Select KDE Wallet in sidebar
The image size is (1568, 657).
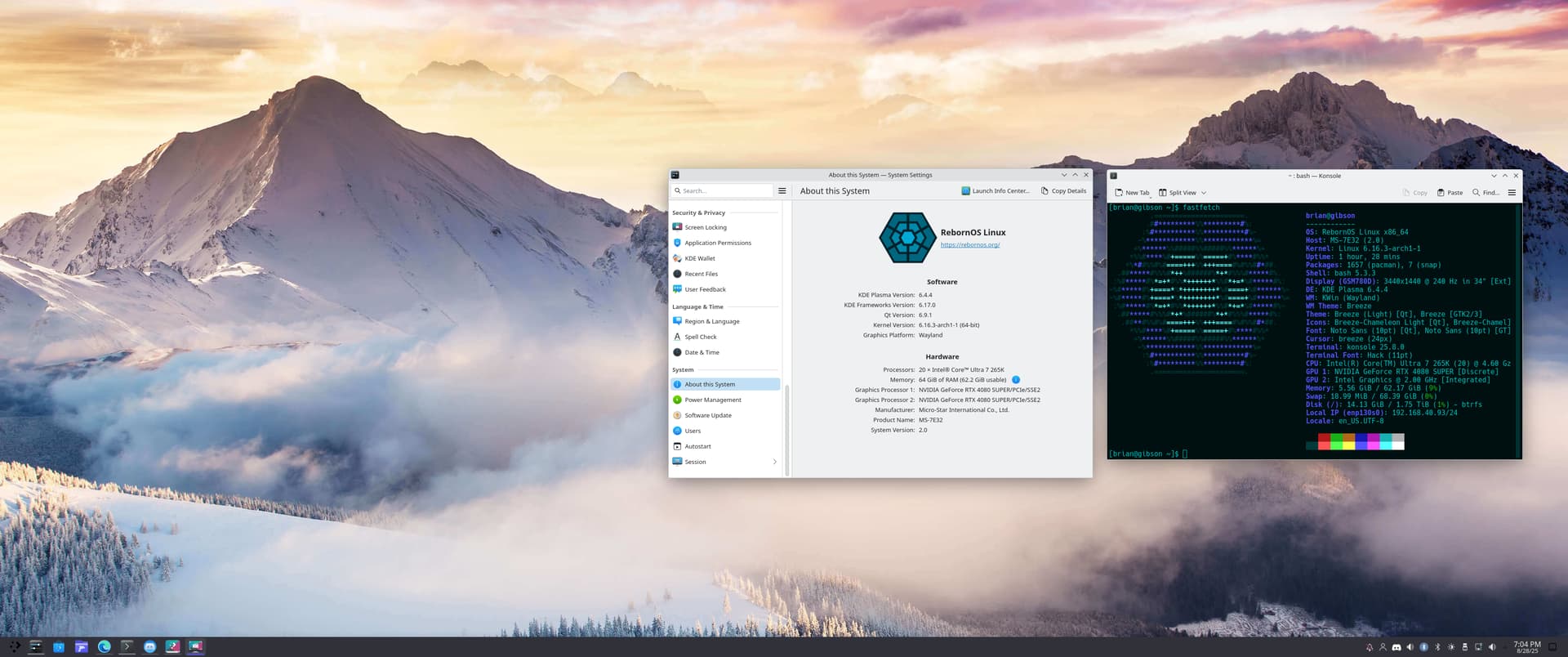point(725,258)
